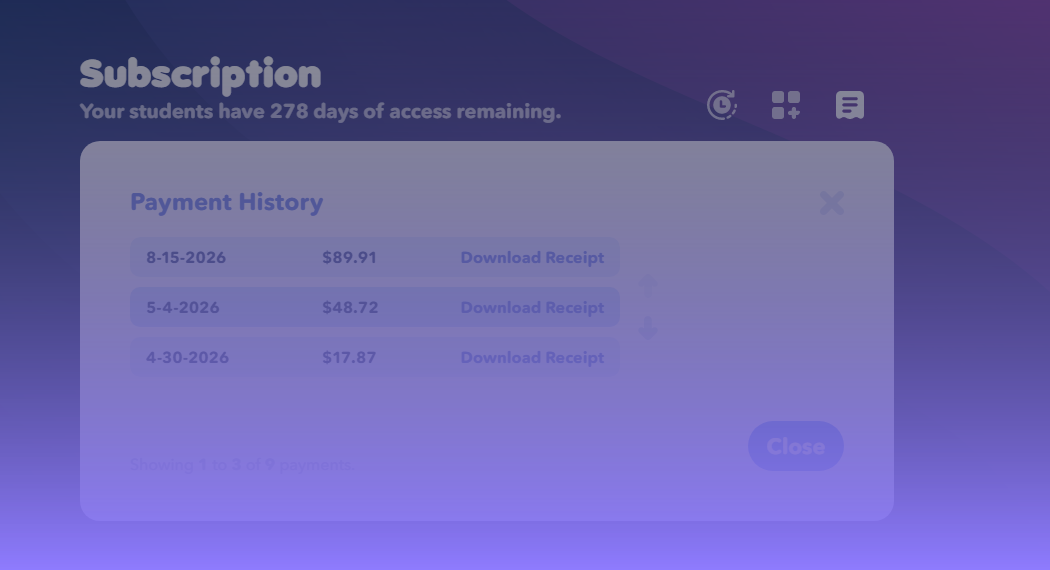This screenshot has height=570, width=1050.
Task: Click the $48.72 payment amount
Action: (x=350, y=307)
